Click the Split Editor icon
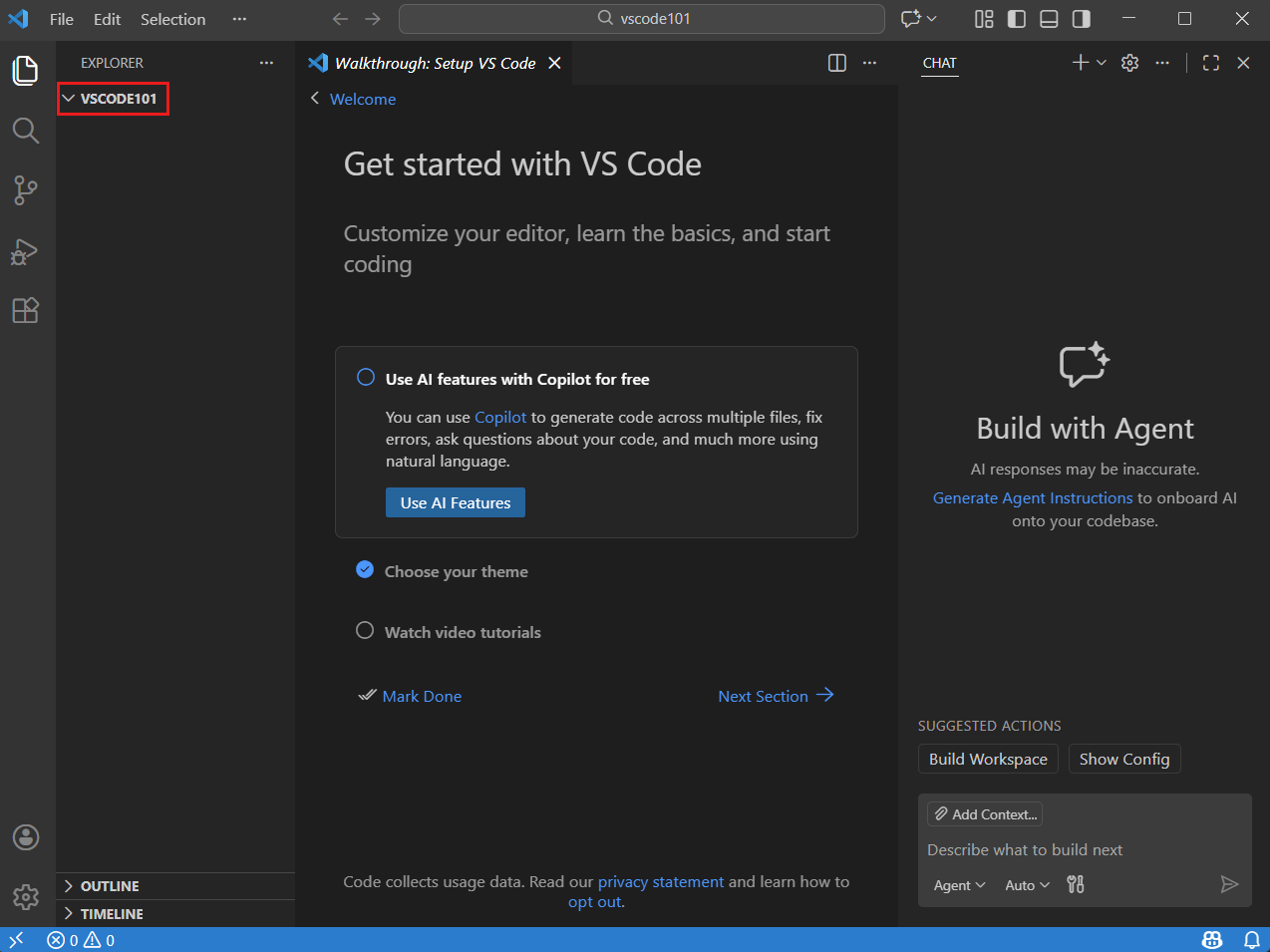The width and height of the screenshot is (1270, 952). coord(836,62)
